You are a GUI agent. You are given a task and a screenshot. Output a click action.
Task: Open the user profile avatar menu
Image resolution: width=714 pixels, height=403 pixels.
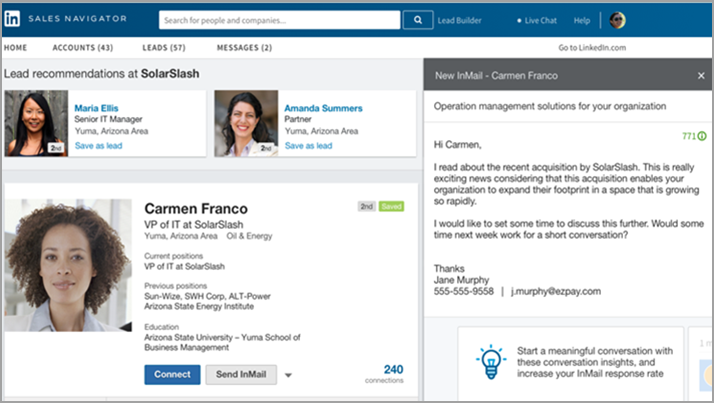[617, 20]
